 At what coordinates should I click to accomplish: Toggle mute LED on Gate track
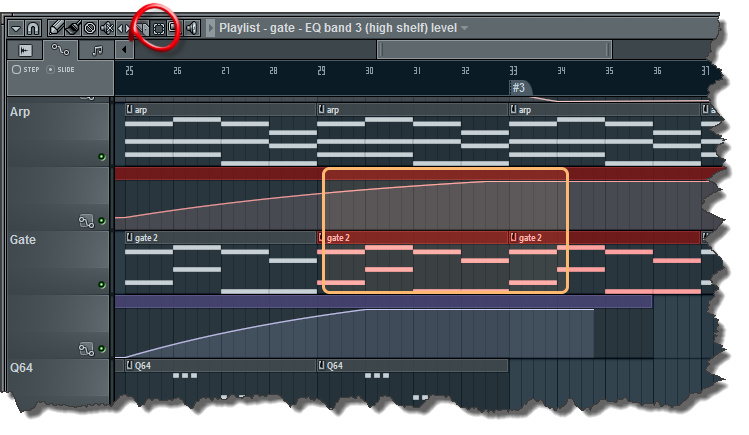click(101, 285)
